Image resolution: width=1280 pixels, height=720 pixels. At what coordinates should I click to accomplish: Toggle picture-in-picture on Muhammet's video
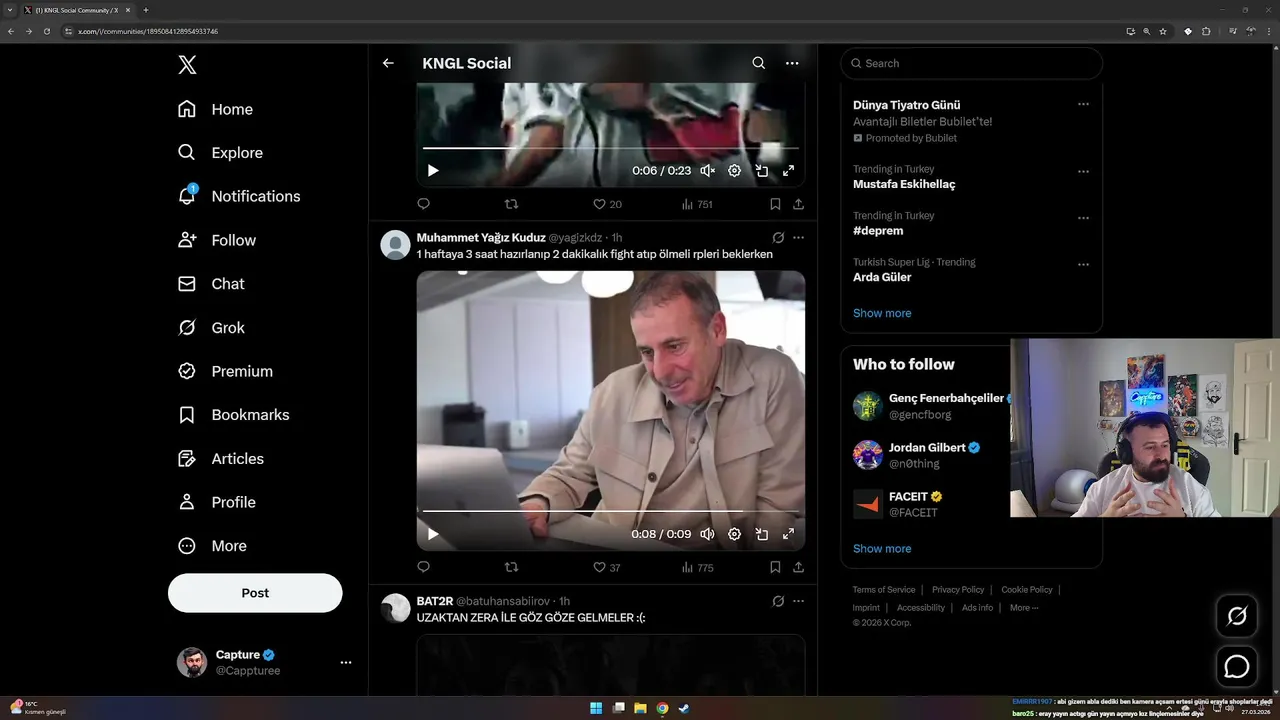761,534
